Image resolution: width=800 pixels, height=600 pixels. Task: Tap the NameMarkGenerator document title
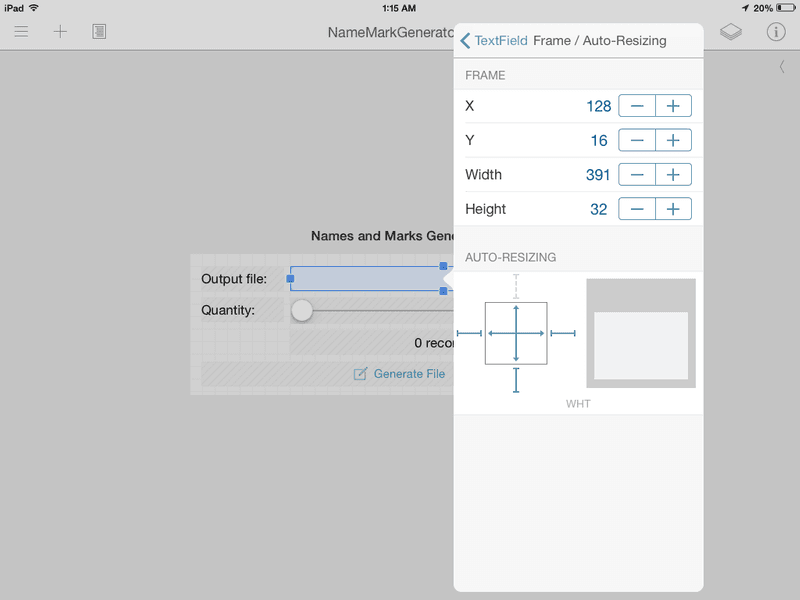tap(390, 32)
